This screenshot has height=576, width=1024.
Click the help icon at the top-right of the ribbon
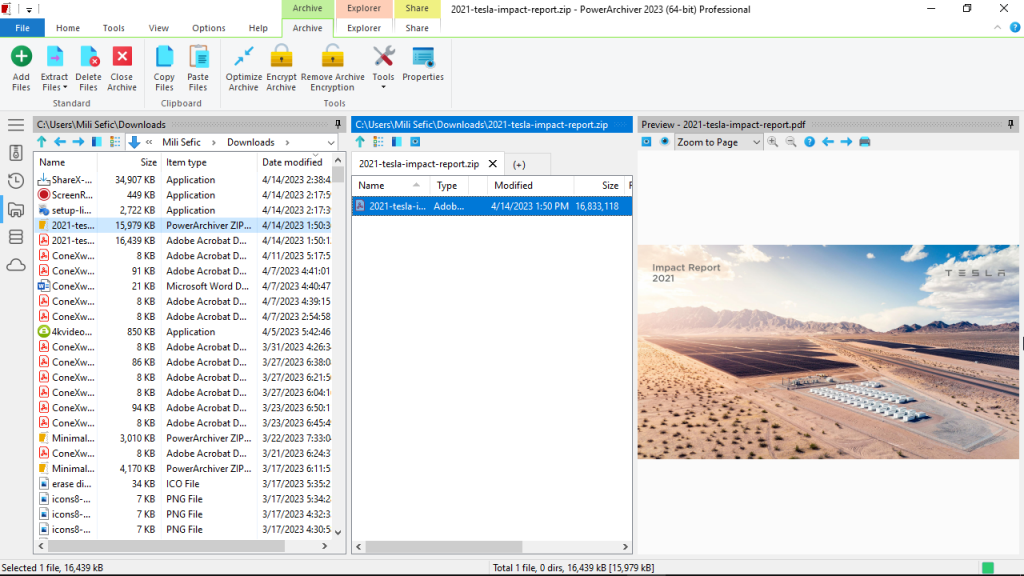click(1015, 27)
